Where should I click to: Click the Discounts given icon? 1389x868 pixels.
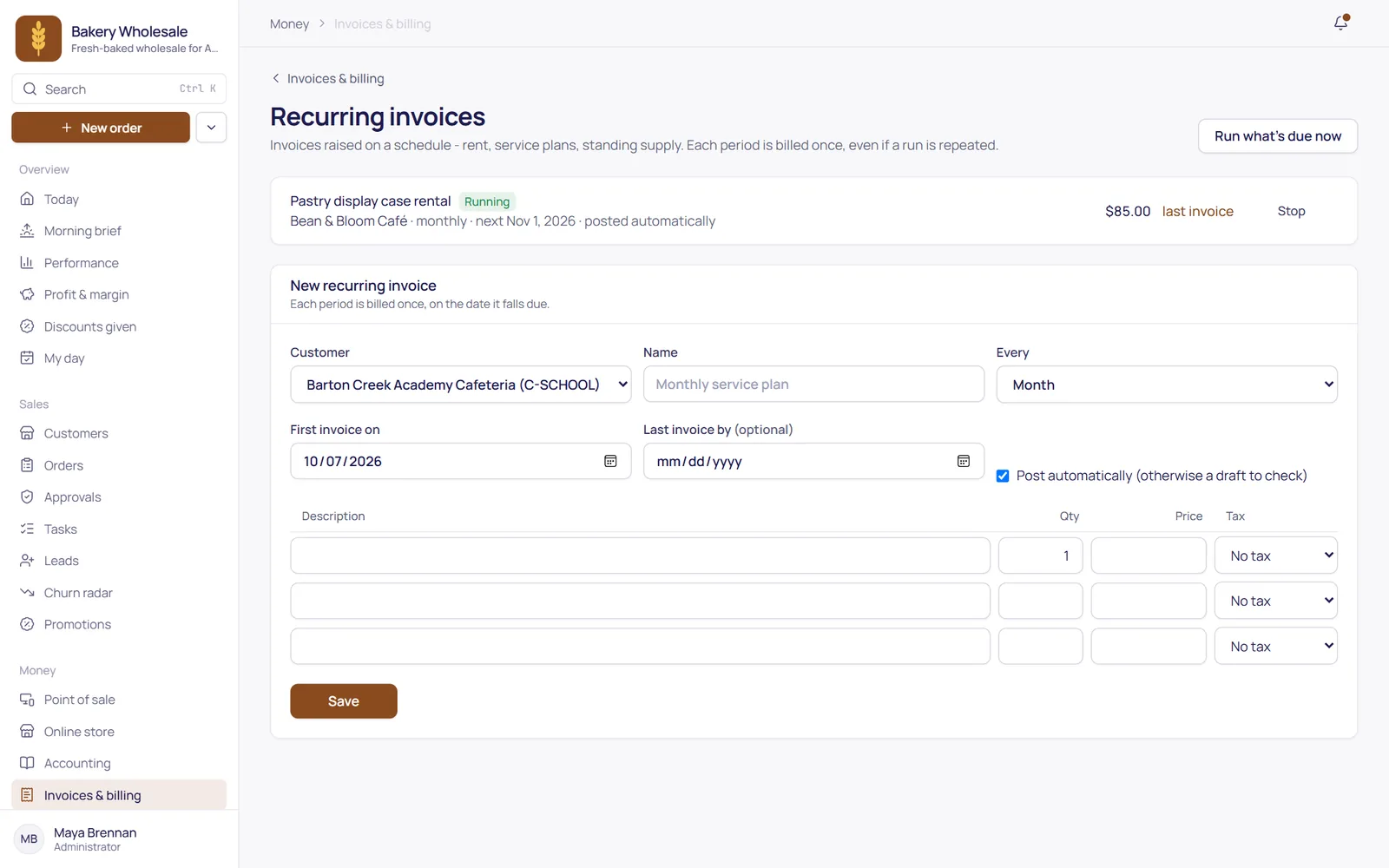tap(27, 326)
